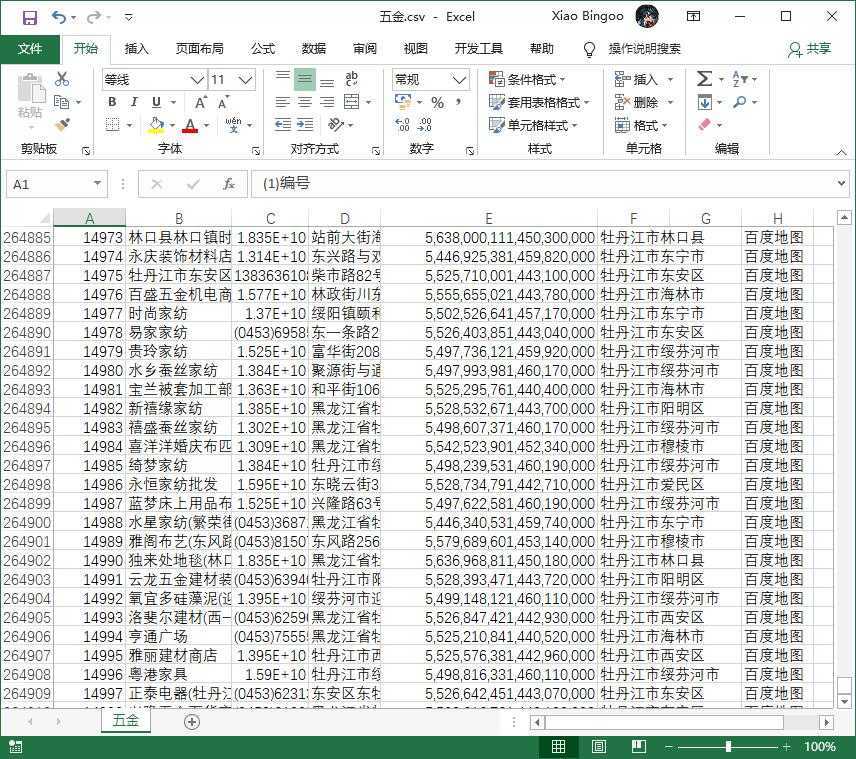Apply bold formatting with the B icon
This screenshot has height=759, width=856.
pos(111,102)
